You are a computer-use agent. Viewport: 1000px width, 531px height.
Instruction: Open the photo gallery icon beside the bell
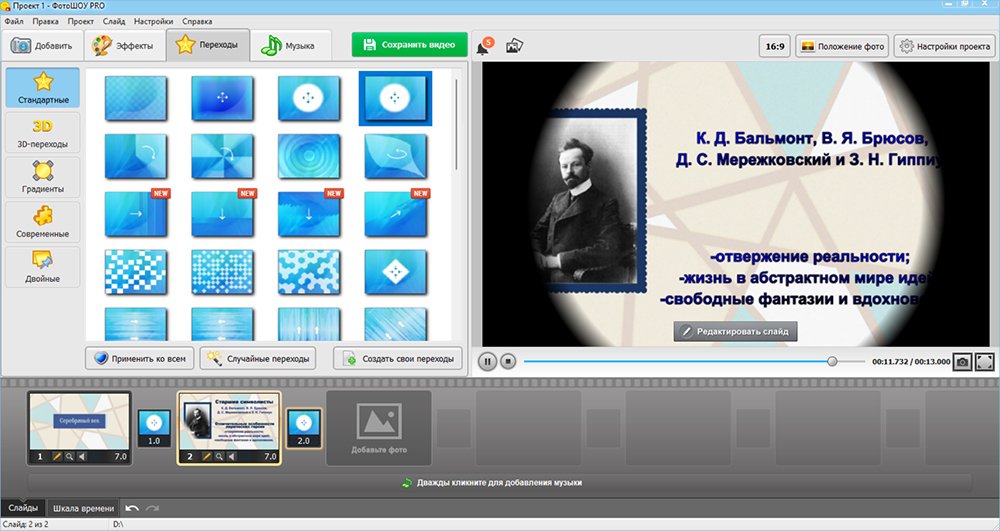(x=514, y=46)
